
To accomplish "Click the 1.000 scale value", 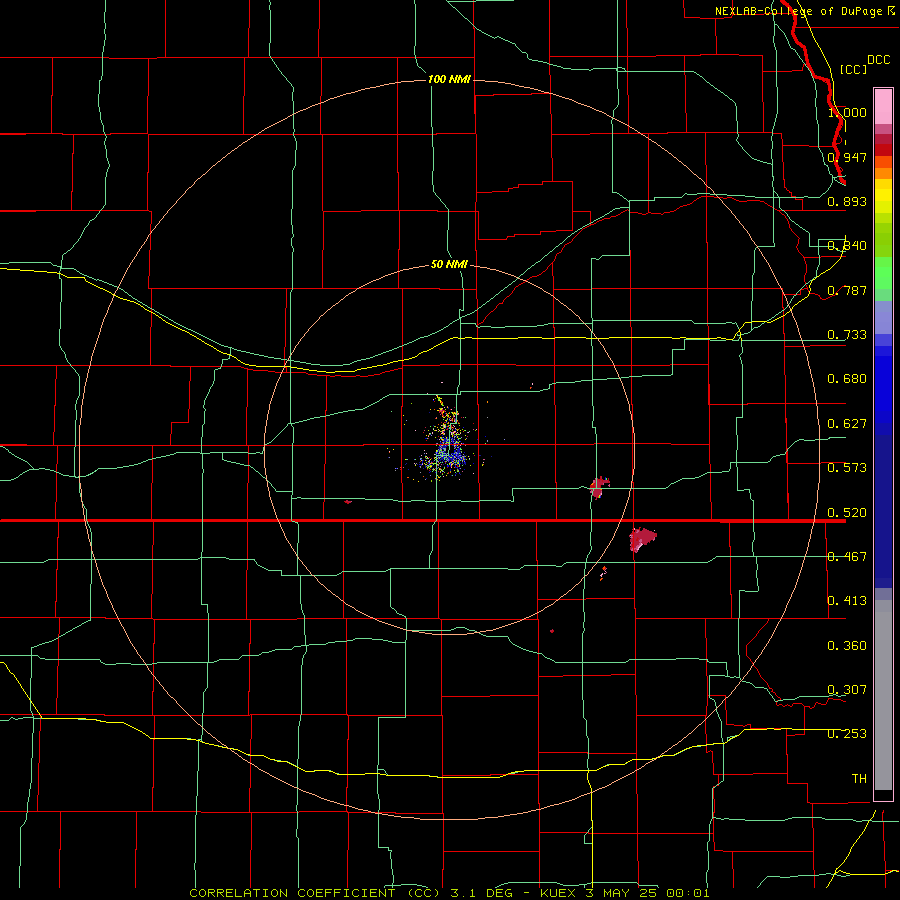I will [847, 112].
